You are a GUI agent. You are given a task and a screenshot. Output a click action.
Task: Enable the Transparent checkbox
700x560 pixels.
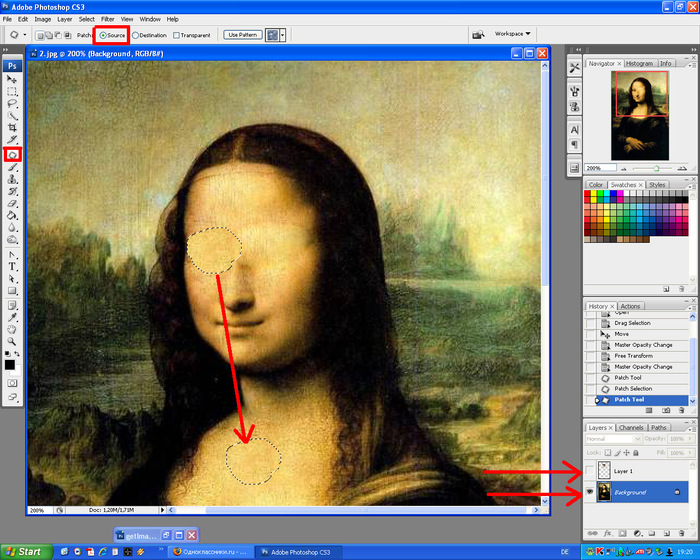pyautogui.click(x=176, y=35)
